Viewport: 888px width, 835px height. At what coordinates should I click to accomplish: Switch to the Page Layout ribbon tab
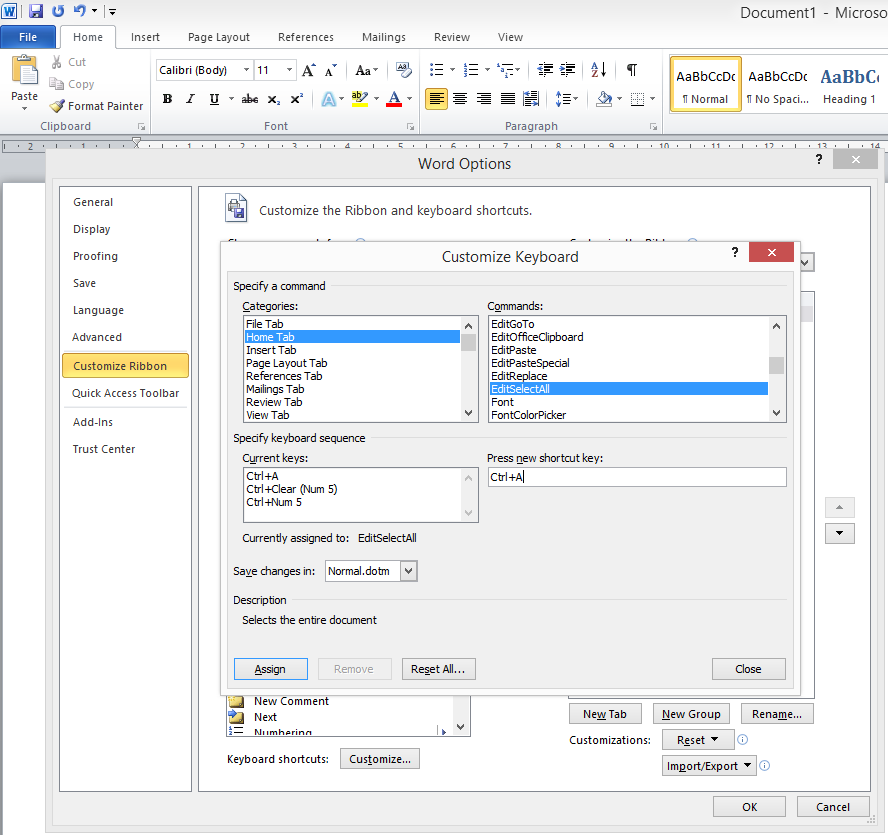[219, 37]
